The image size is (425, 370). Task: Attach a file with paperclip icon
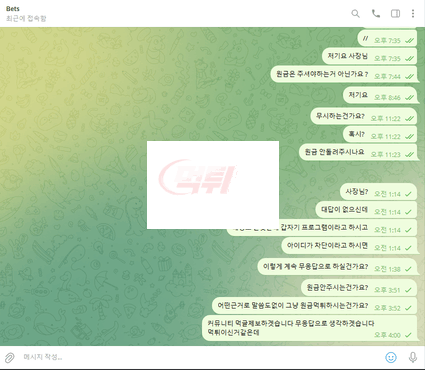tap(10, 357)
